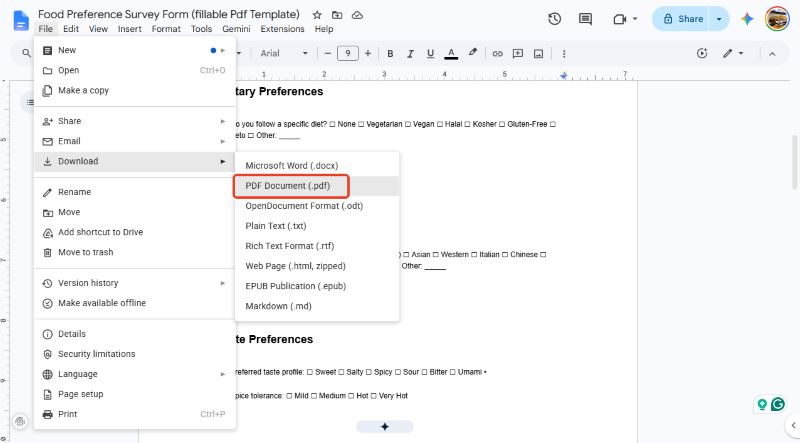Open the File menu
This screenshot has height=443, width=800.
tap(45, 29)
